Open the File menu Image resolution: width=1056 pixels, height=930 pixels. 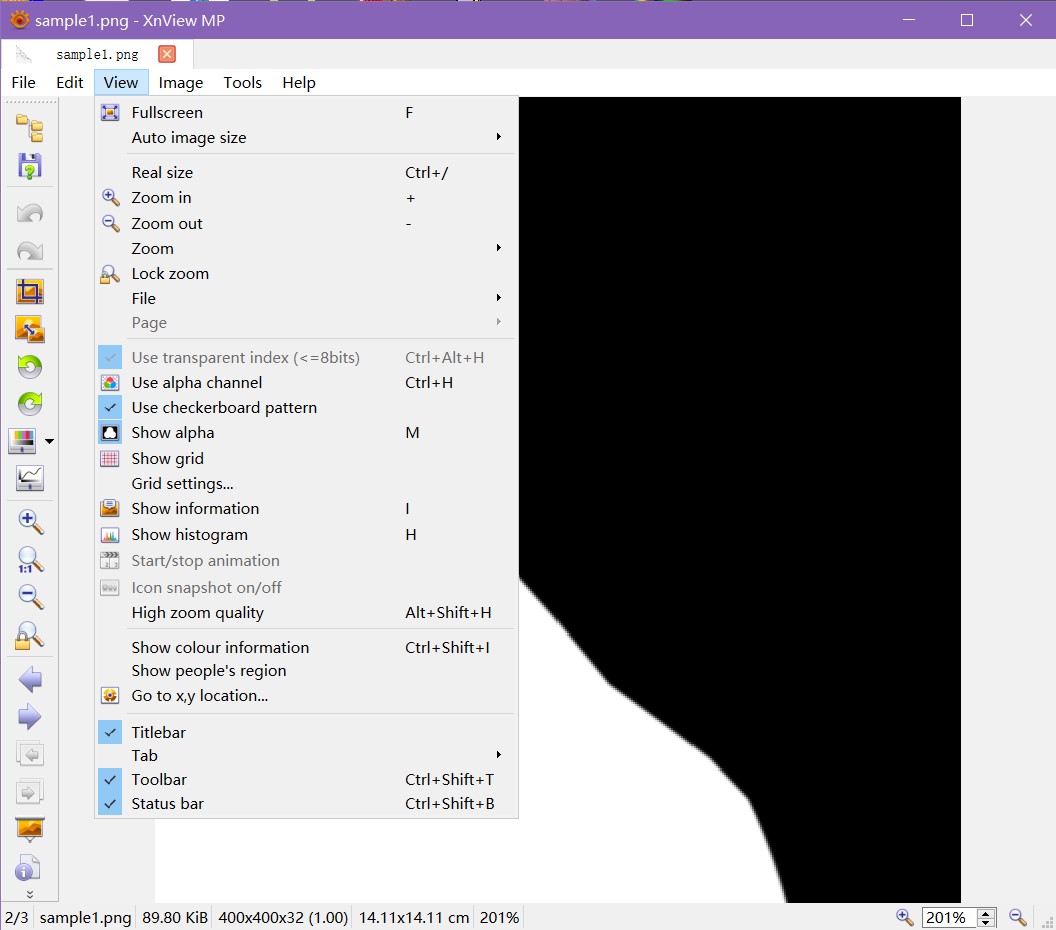click(x=24, y=82)
